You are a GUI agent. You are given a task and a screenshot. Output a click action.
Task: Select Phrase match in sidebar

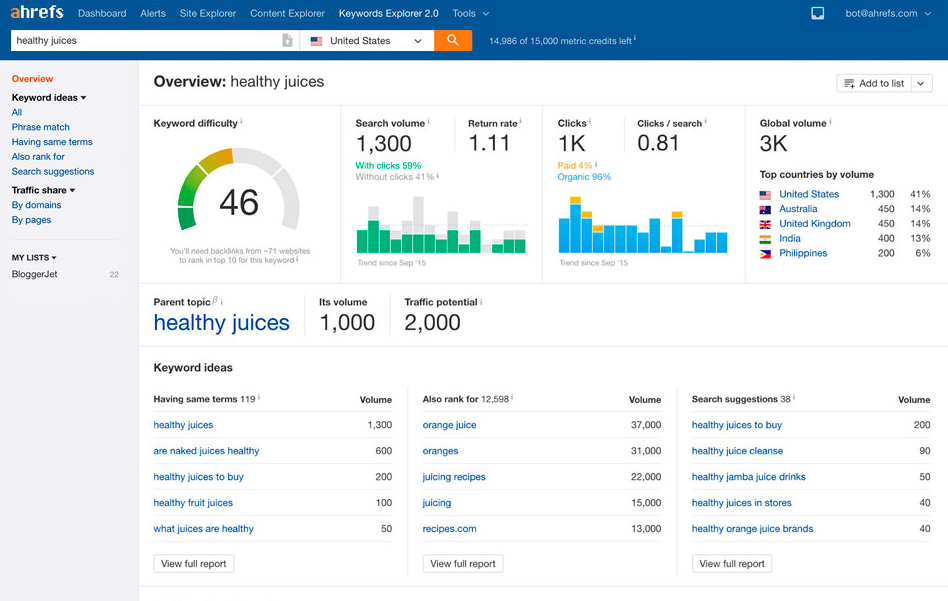[41, 127]
